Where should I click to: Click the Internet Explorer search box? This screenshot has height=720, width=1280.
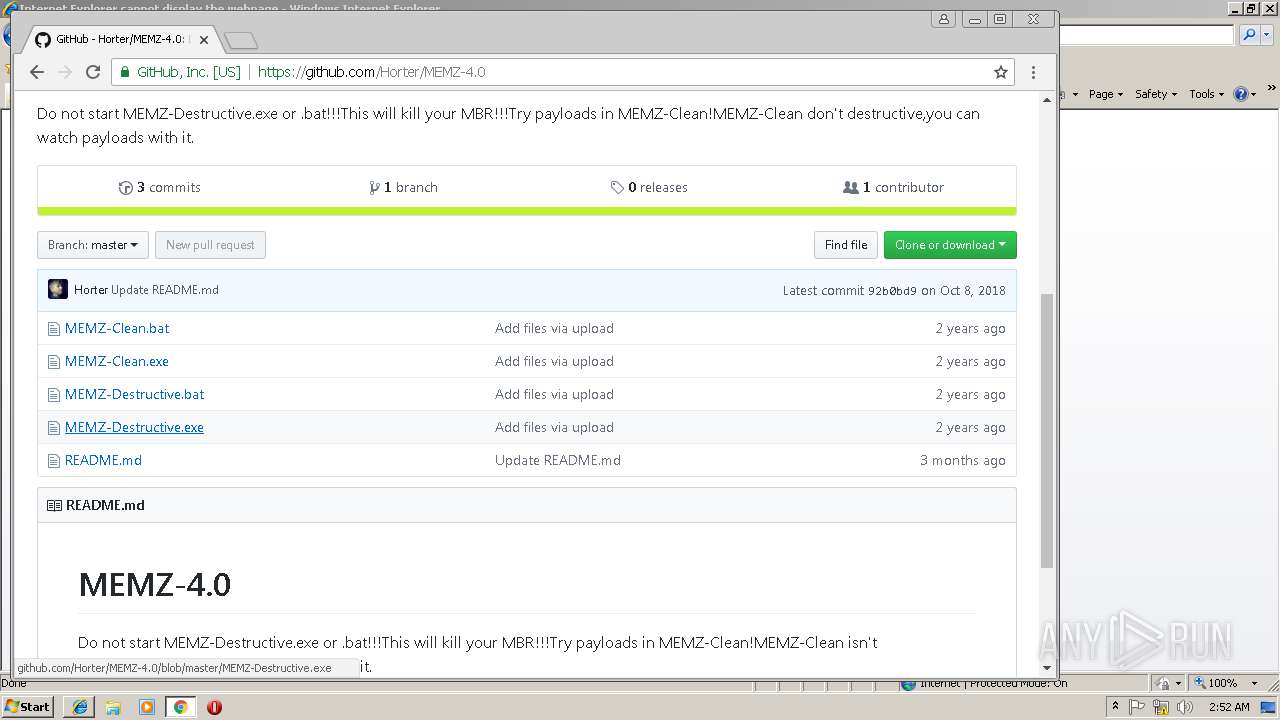[1146, 35]
